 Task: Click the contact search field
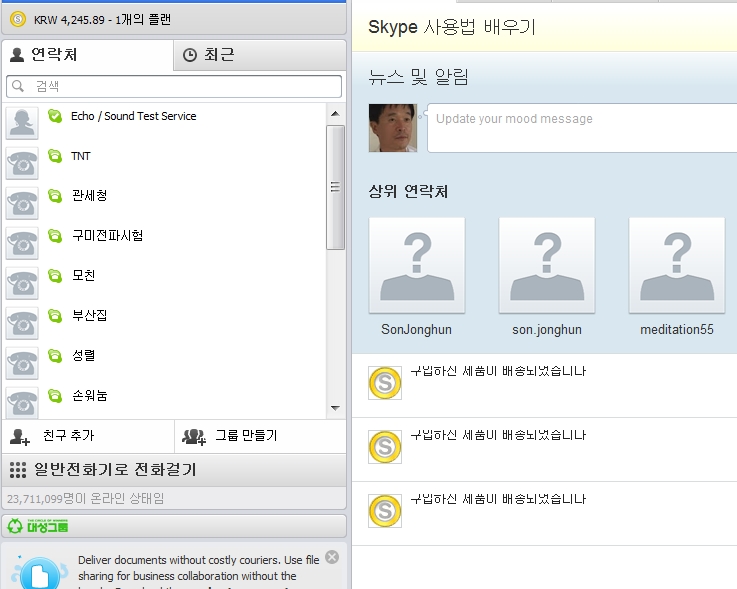175,87
